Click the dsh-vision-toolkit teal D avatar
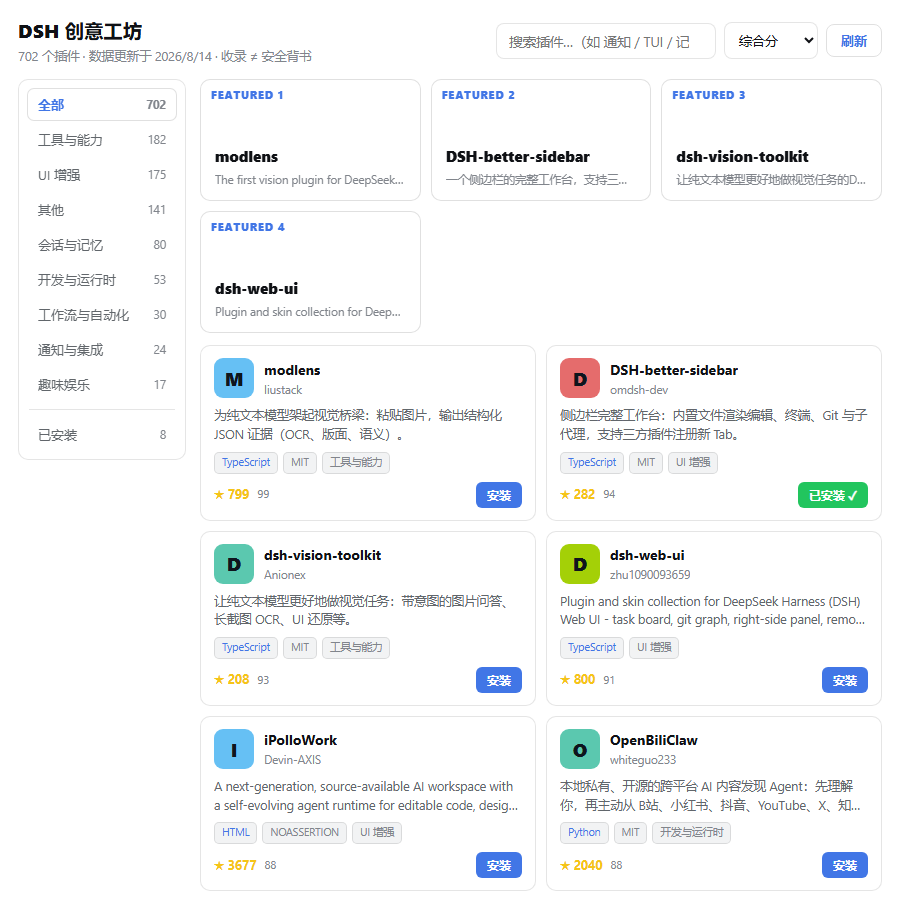The height and width of the screenshot is (900, 900). [x=234, y=564]
